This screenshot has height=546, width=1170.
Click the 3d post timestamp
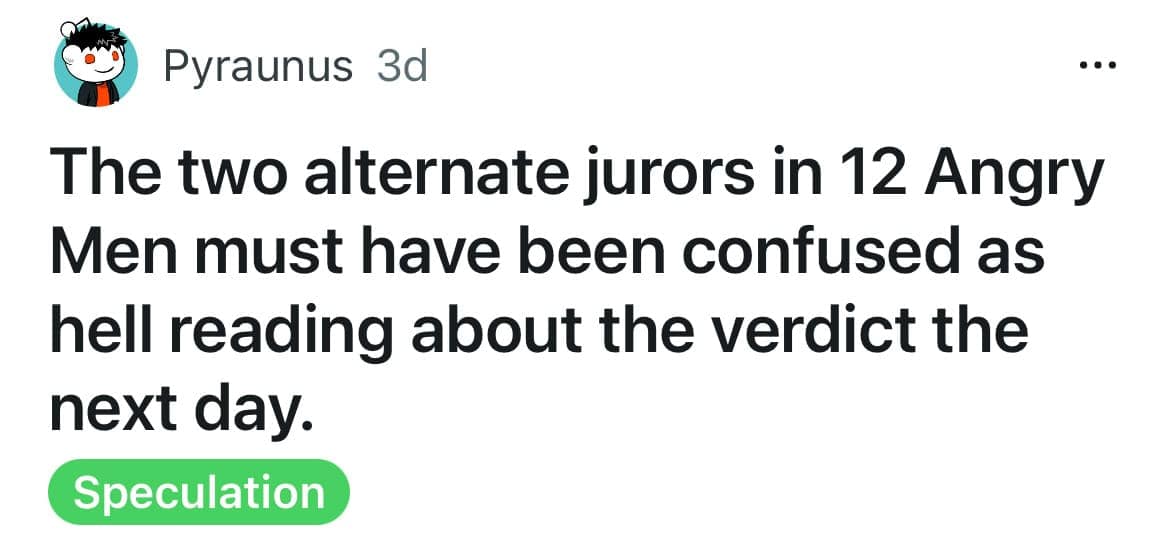pyautogui.click(x=403, y=67)
